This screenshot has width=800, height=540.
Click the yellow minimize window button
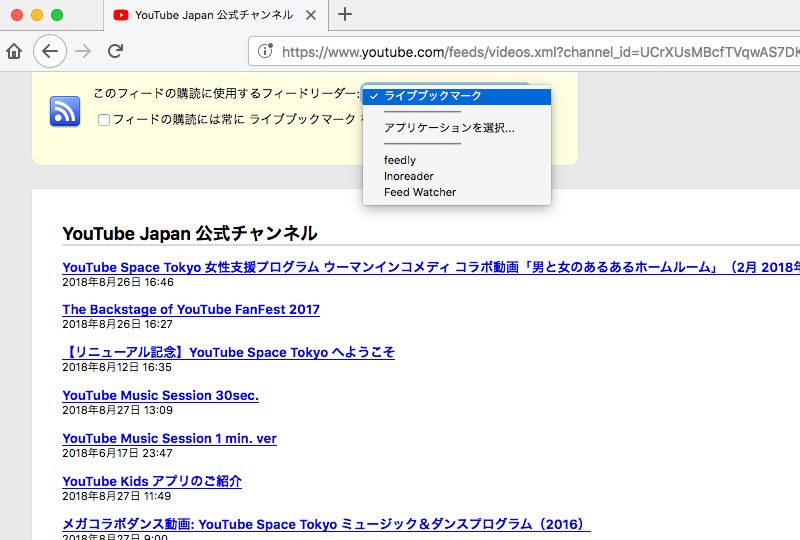point(37,15)
